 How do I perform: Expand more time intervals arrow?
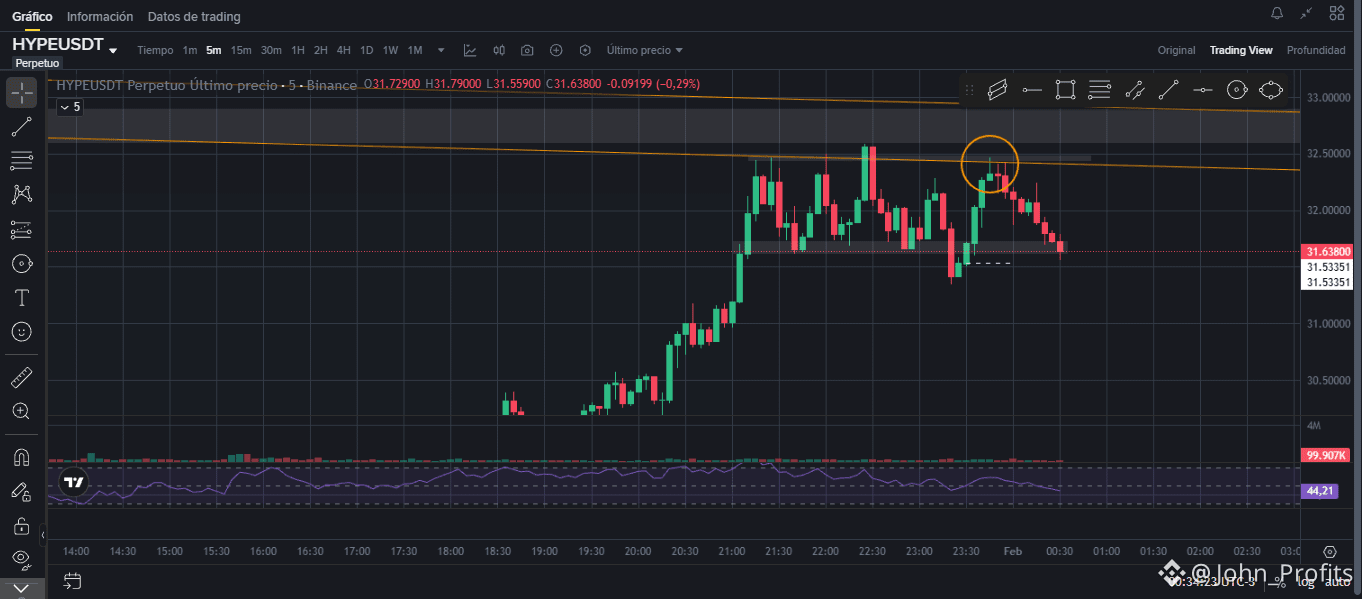[441, 50]
